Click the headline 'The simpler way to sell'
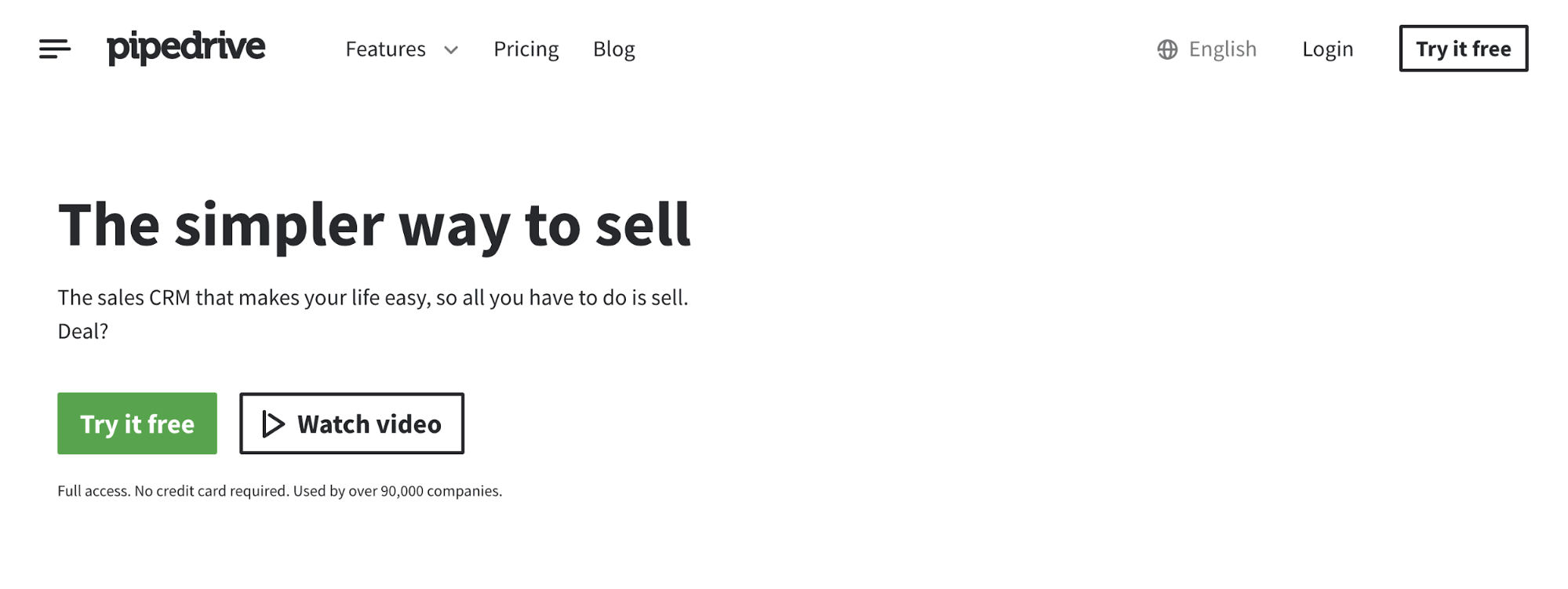 pyautogui.click(x=374, y=225)
